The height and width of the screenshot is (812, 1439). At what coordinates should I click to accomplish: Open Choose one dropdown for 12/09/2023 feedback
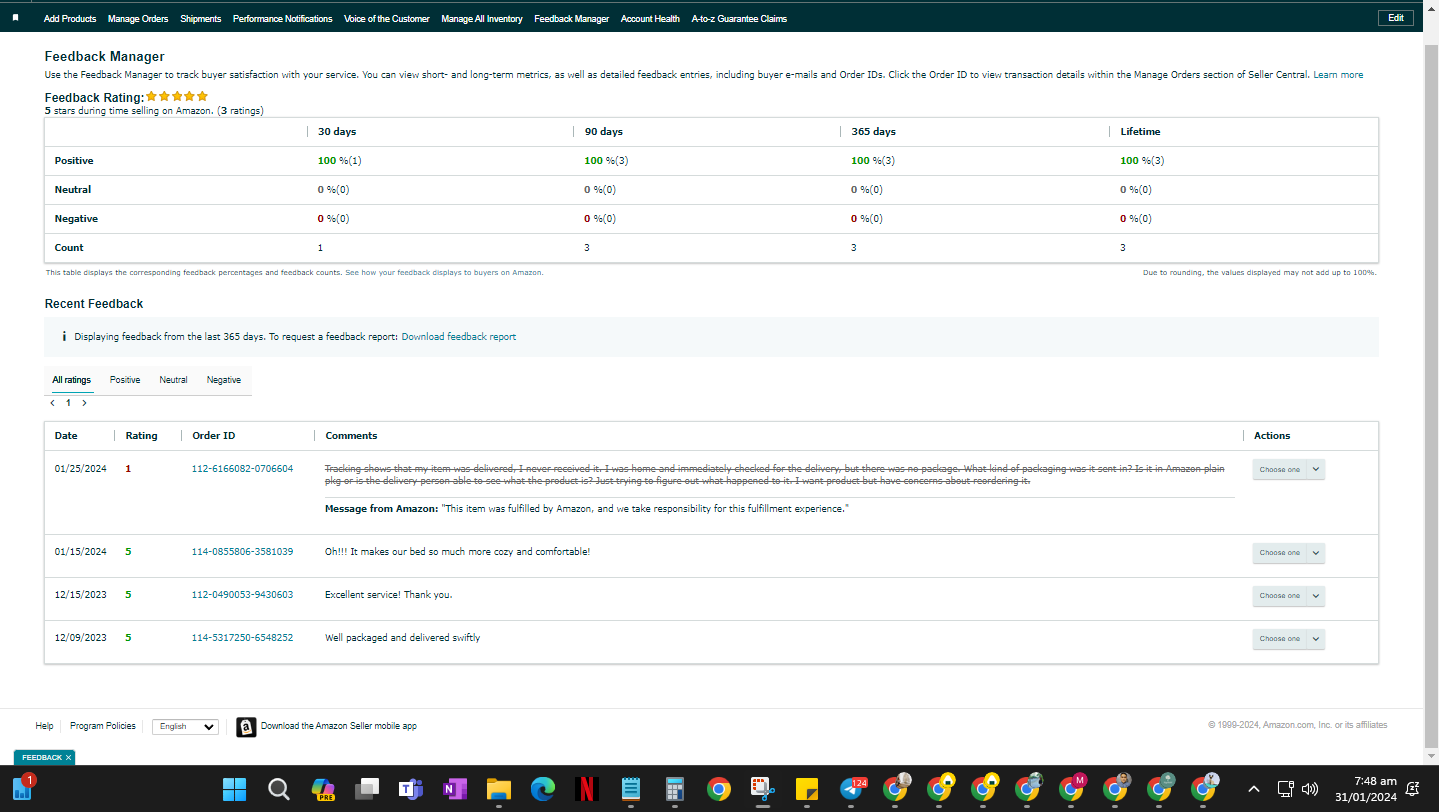[1288, 639]
